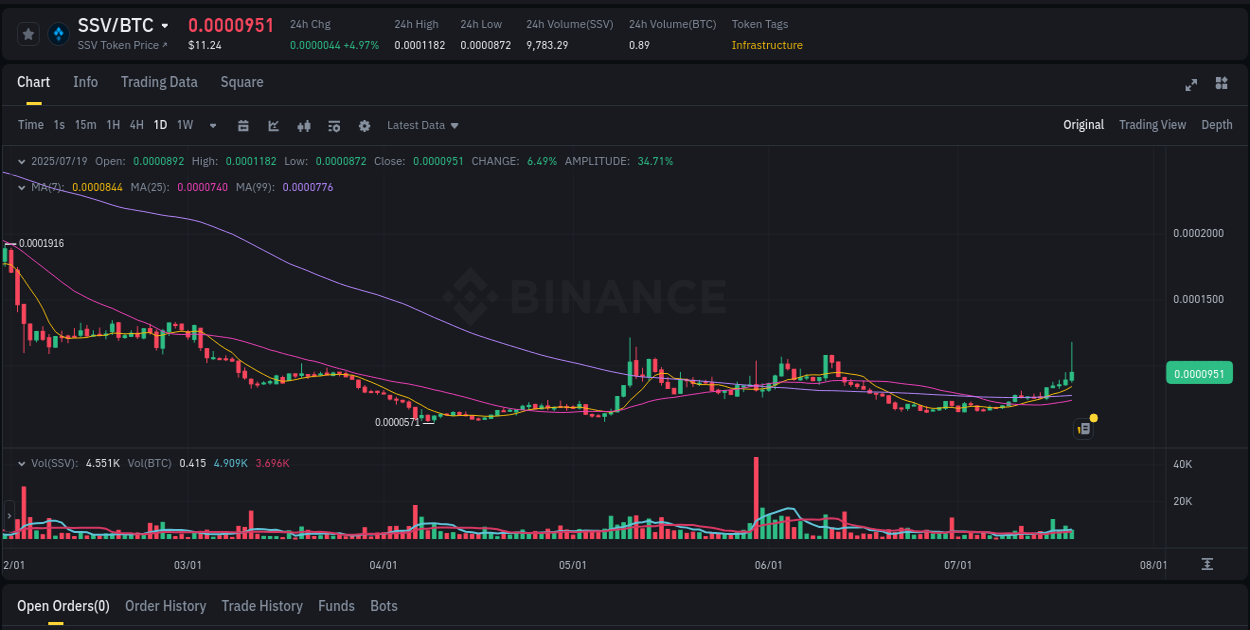Viewport: 1250px width, 630px height.
Task: Open the chart settings gear icon
Action: pyautogui.click(x=364, y=125)
